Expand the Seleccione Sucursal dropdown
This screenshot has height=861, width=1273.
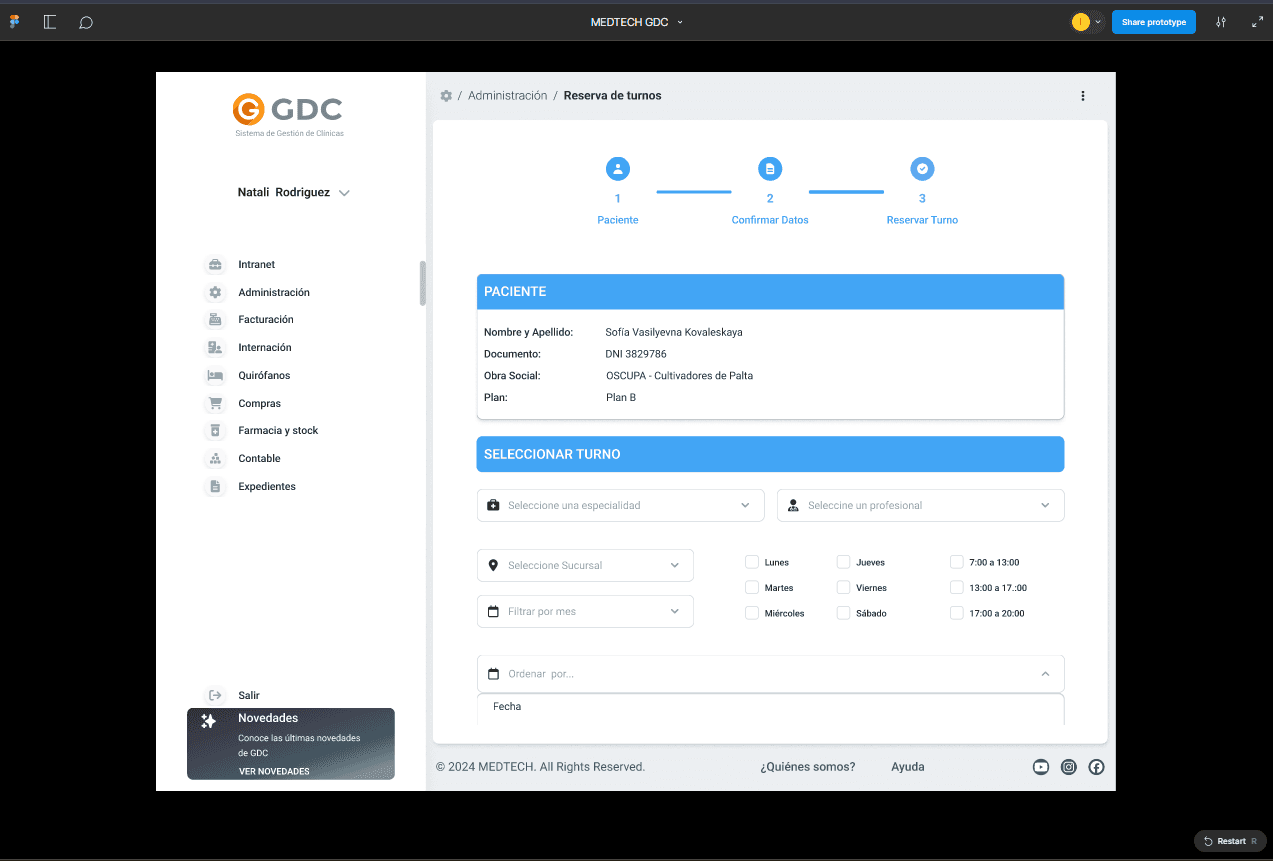[585, 565]
